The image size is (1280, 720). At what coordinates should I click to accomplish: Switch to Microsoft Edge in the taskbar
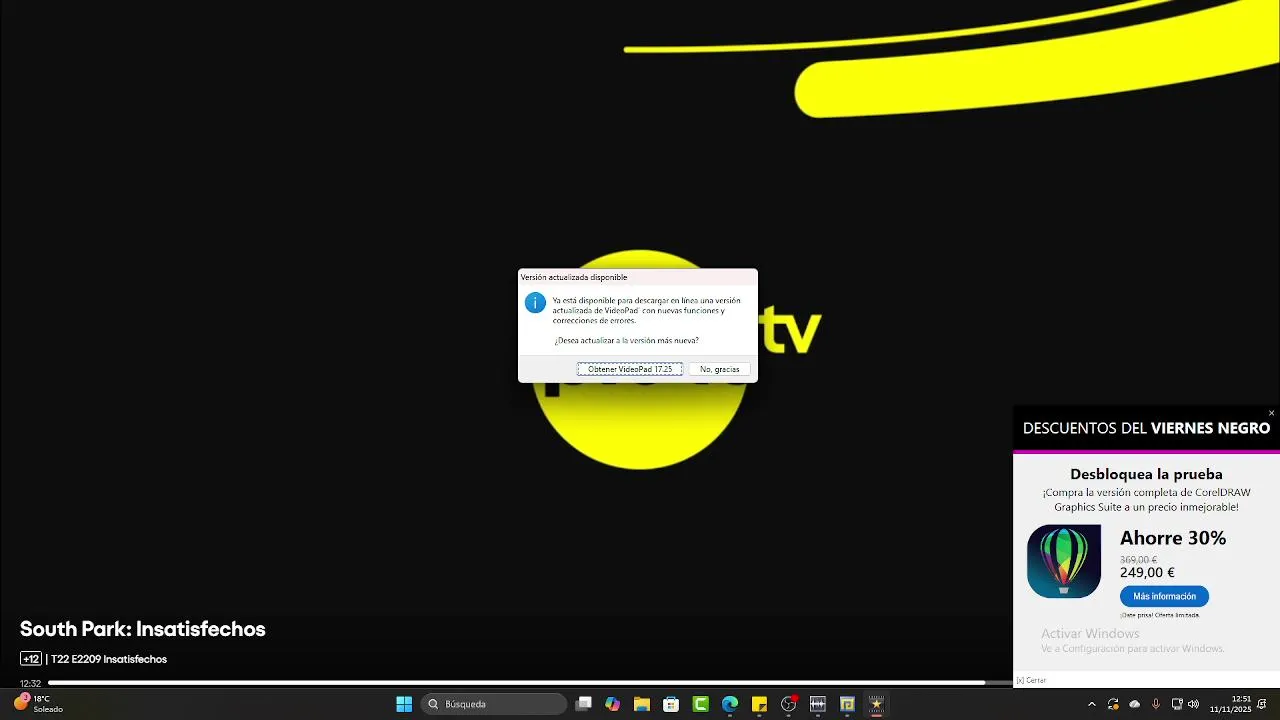pyautogui.click(x=730, y=704)
